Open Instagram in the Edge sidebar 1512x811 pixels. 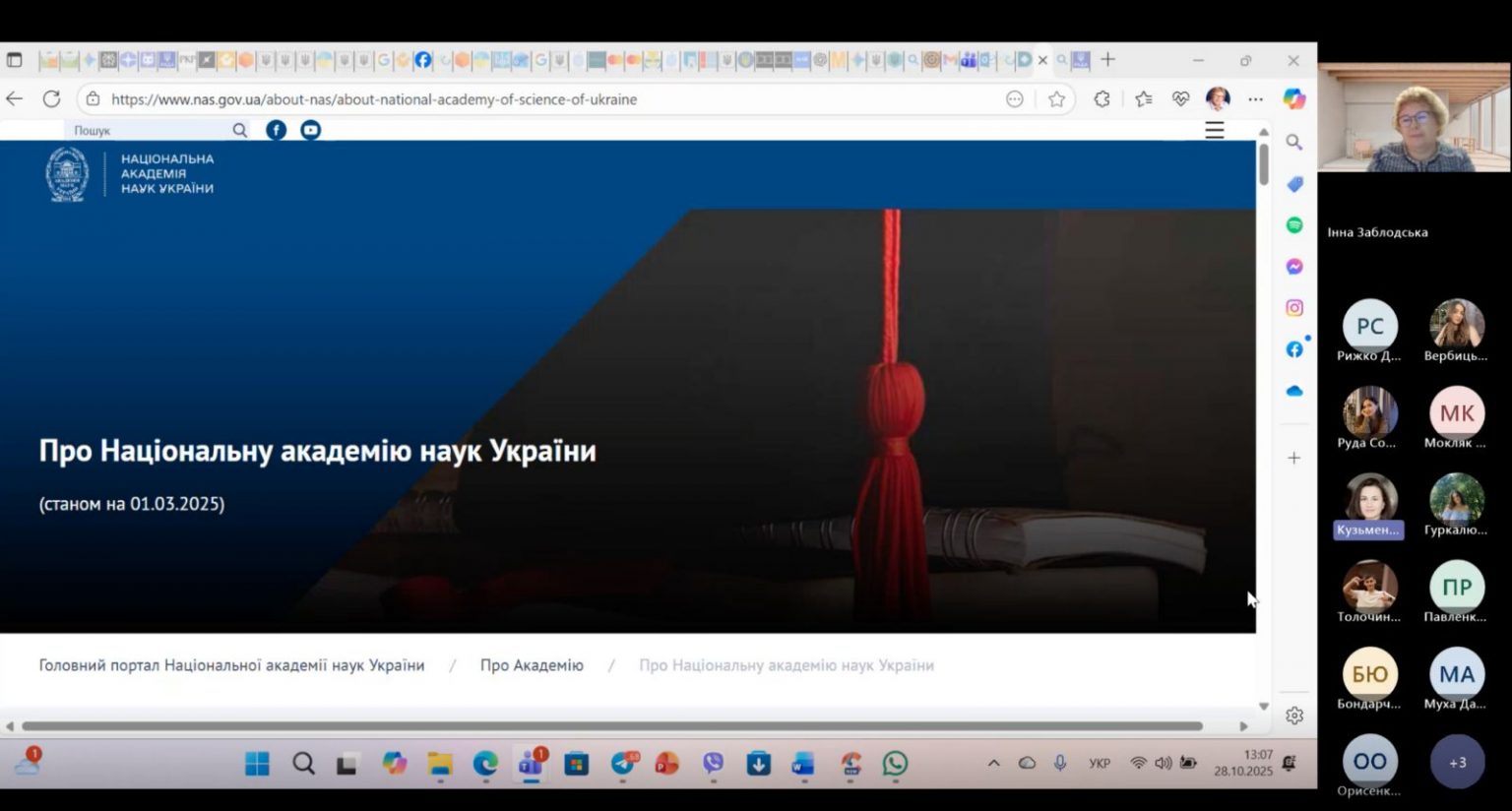point(1294,308)
